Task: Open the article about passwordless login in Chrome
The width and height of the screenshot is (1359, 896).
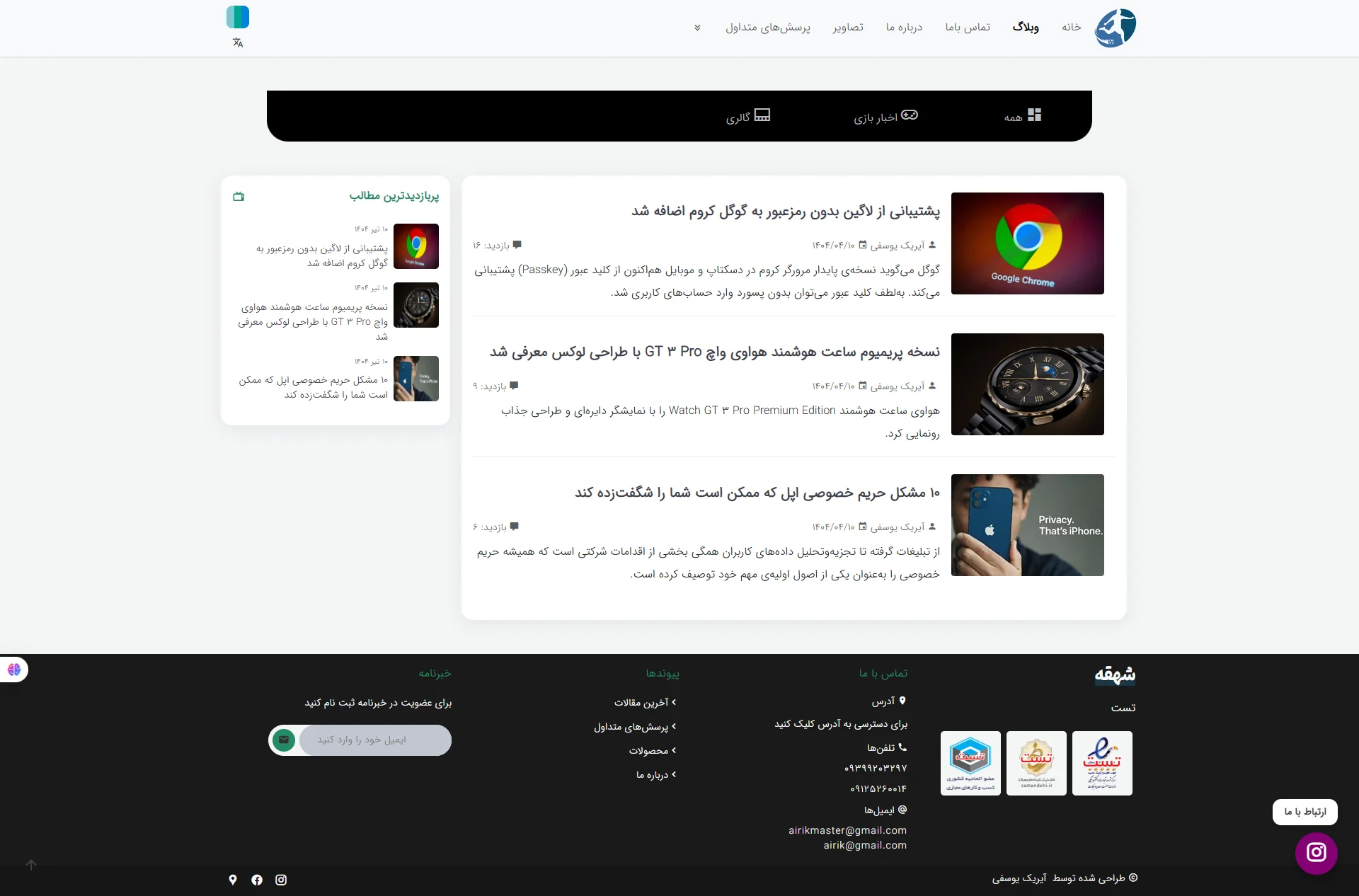Action: [781, 211]
